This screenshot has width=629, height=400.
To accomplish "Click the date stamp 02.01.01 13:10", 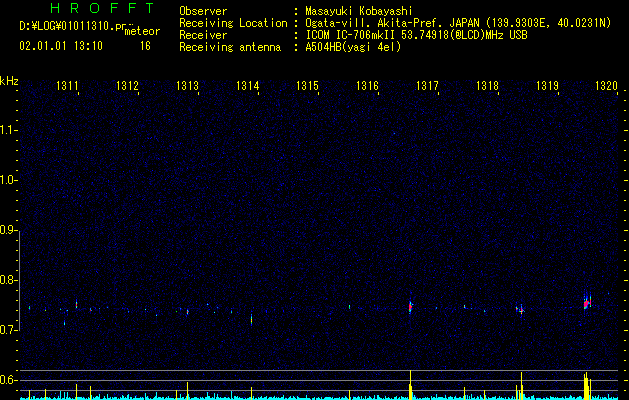I will tap(61, 46).
